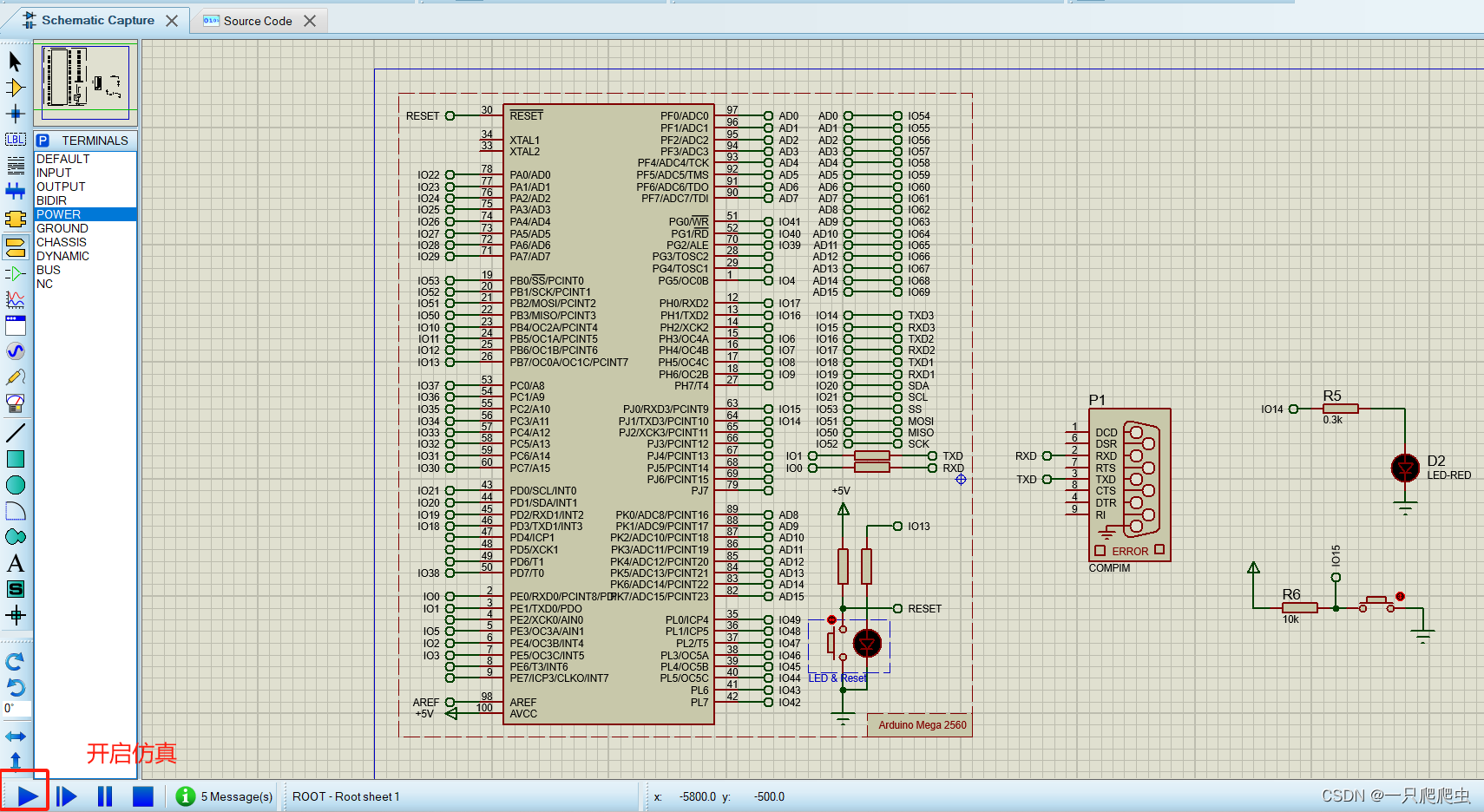1484x812 pixels.
Task: Open the 5 Message(s) log
Action: tap(225, 796)
